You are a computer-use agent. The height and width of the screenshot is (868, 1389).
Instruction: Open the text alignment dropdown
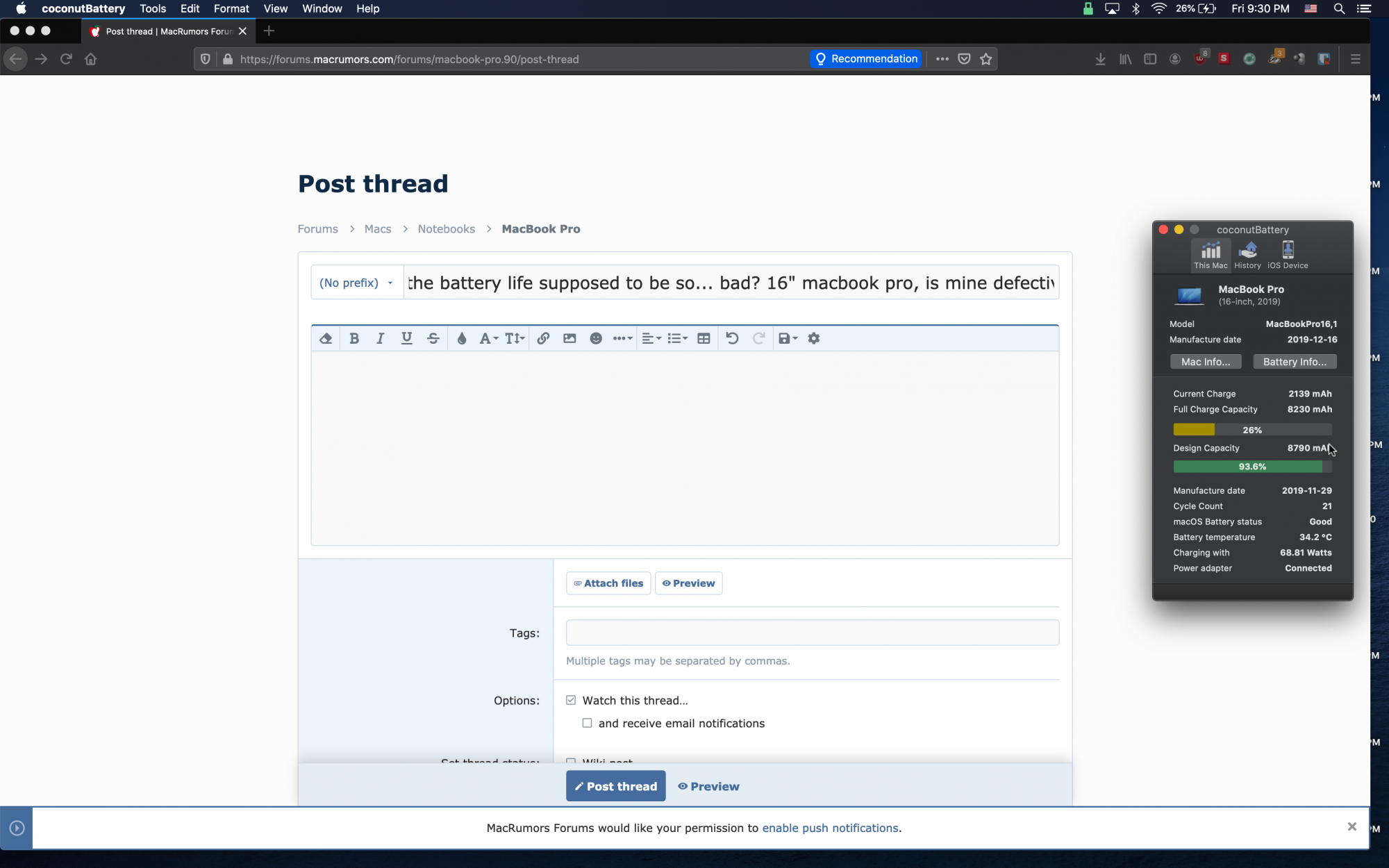click(x=651, y=338)
